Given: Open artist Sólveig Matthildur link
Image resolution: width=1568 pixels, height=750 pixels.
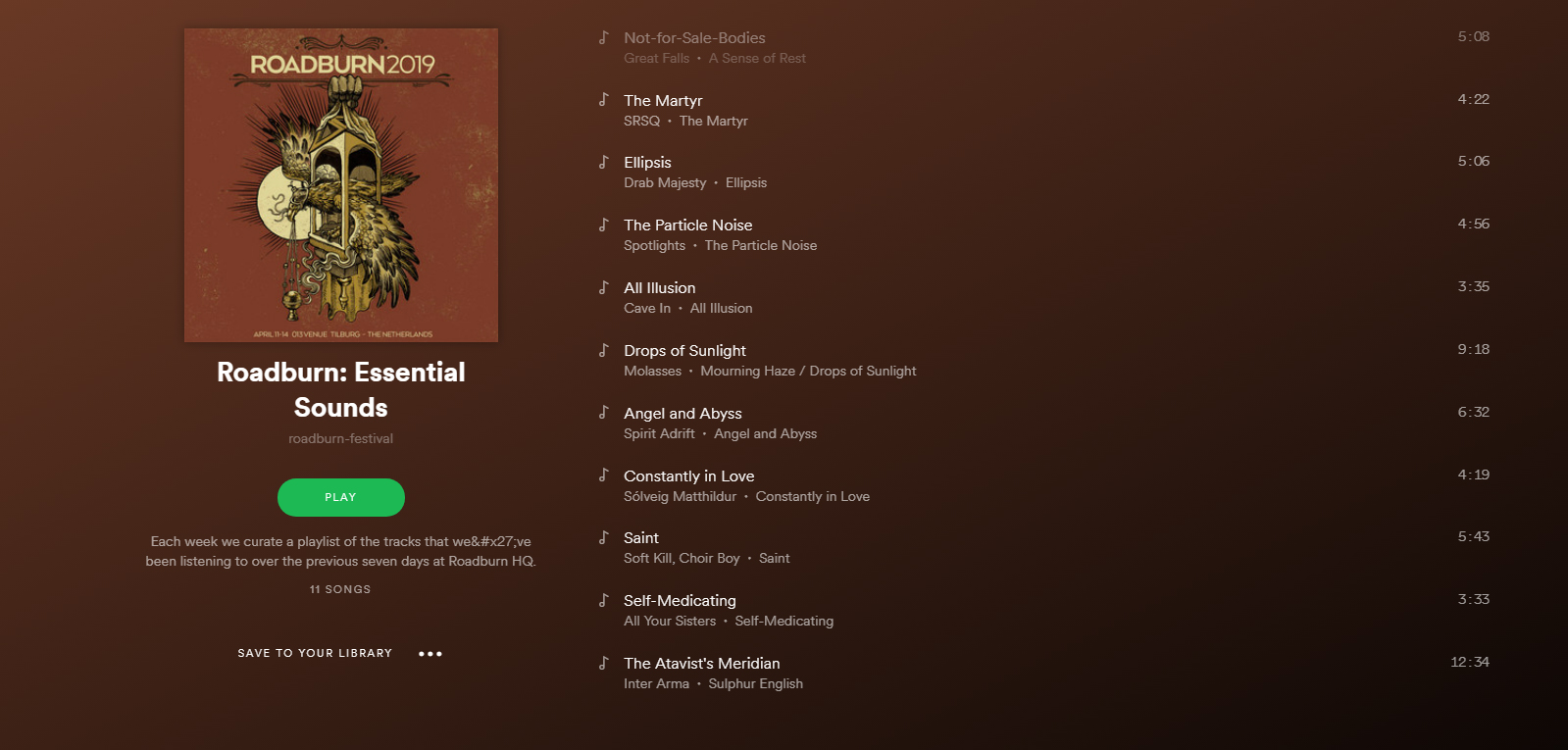Looking at the screenshot, I should [681, 497].
